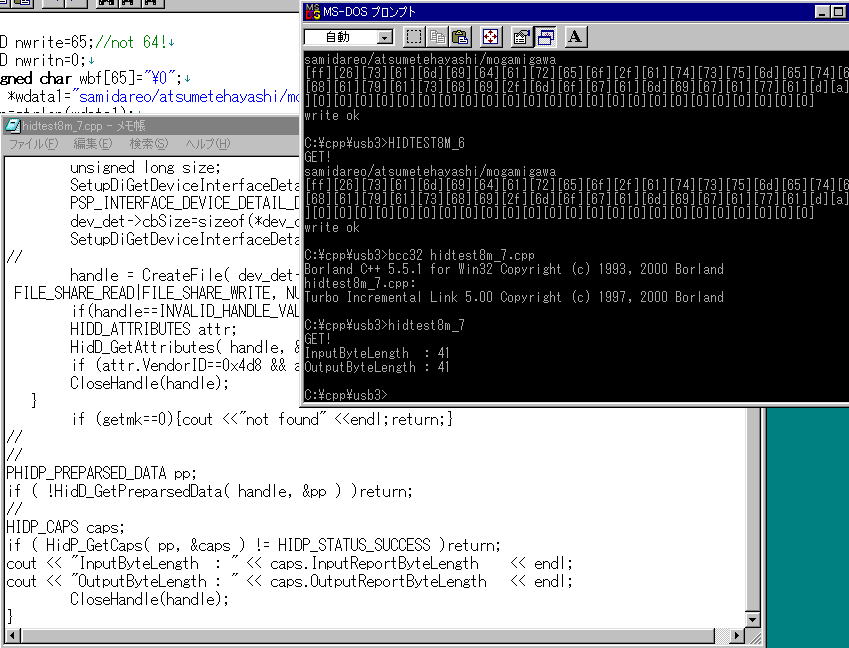849x648 pixels.
Task: Click Notepad horizontal scrollbar left arrow
Action: 12,635
